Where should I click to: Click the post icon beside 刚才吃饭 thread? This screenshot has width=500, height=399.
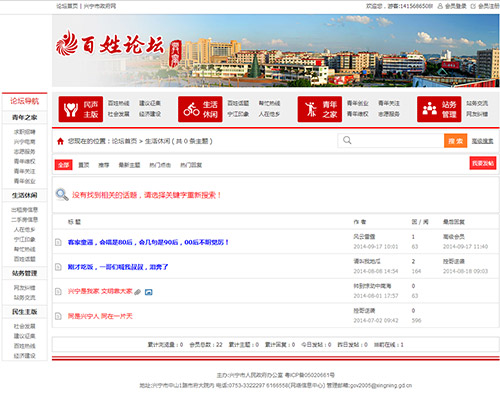[58, 267]
